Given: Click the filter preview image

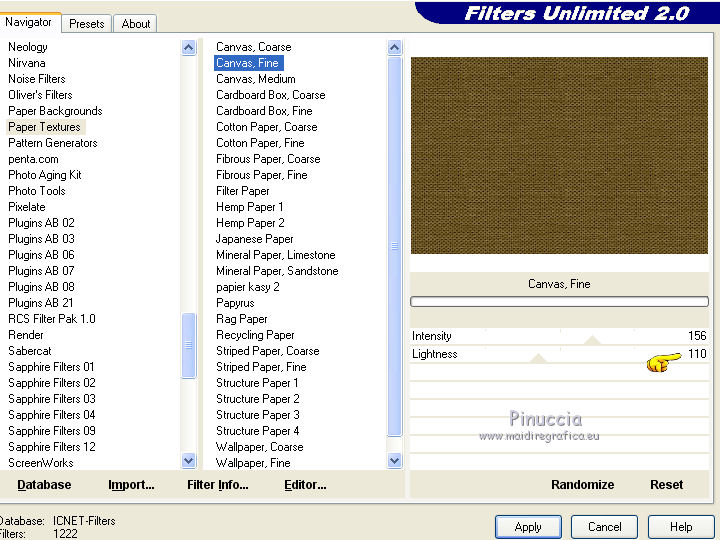Looking at the screenshot, I should (559, 155).
